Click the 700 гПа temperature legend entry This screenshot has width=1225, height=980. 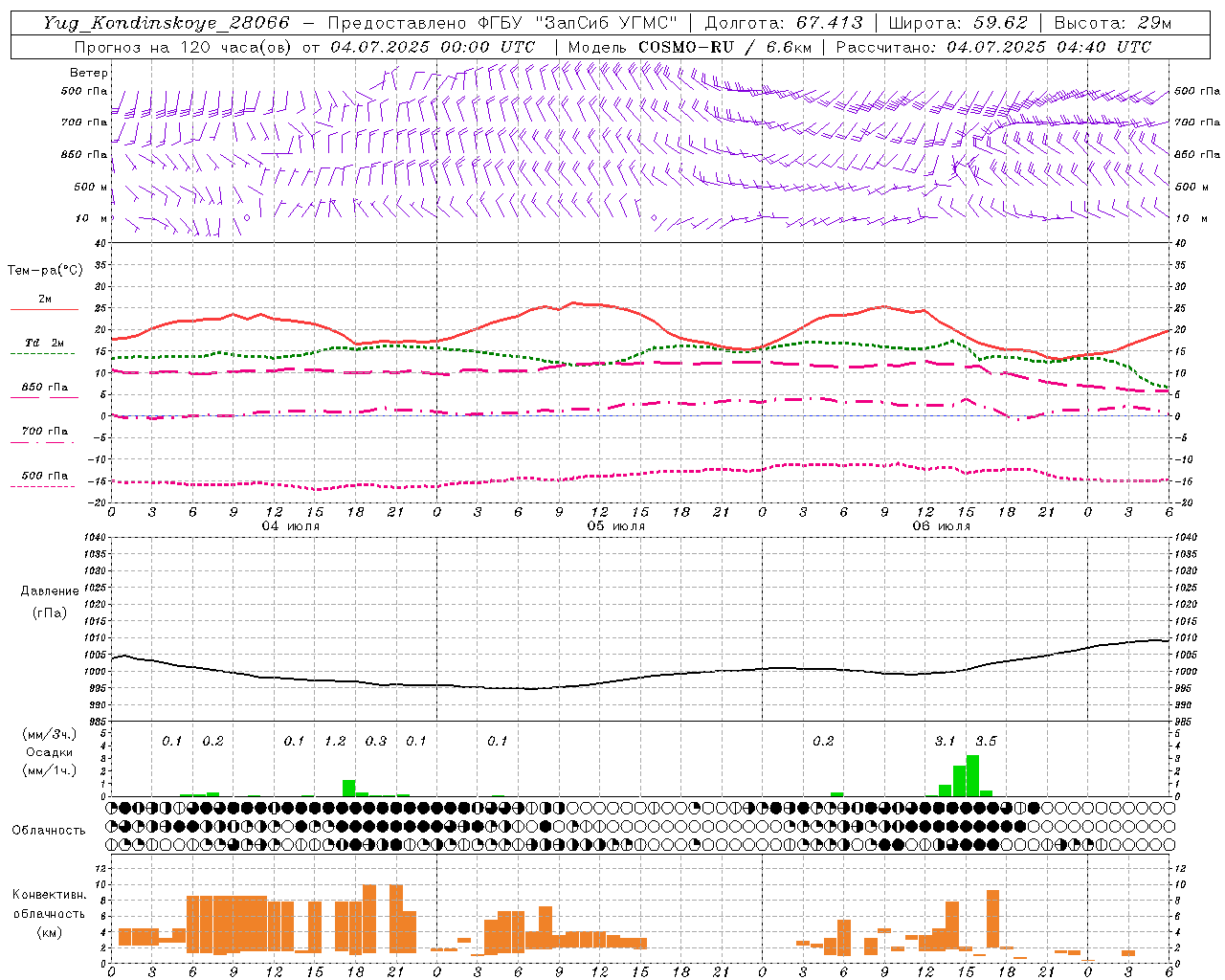[44, 432]
